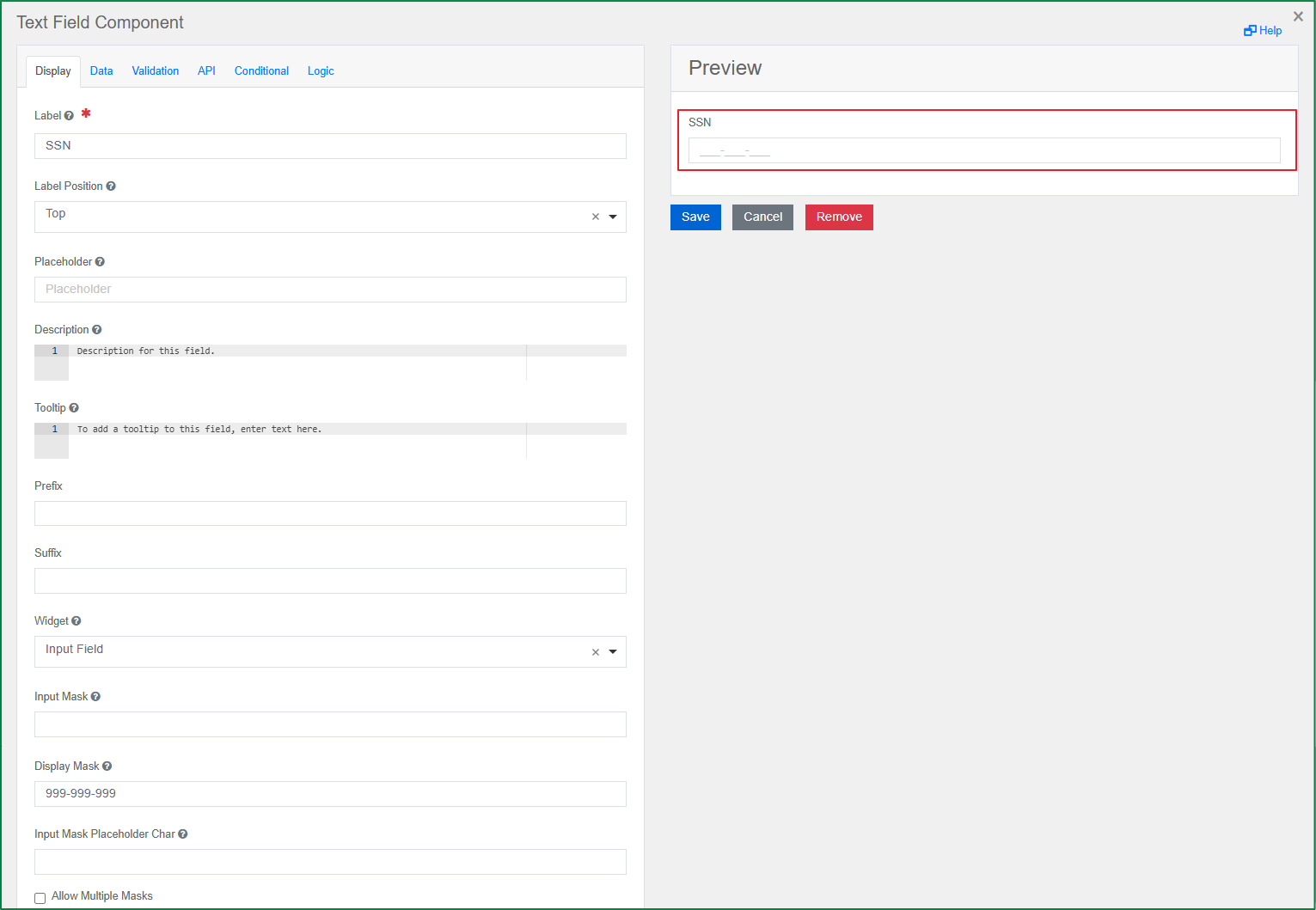
Task: Switch to the Logic tab
Action: 321,71
